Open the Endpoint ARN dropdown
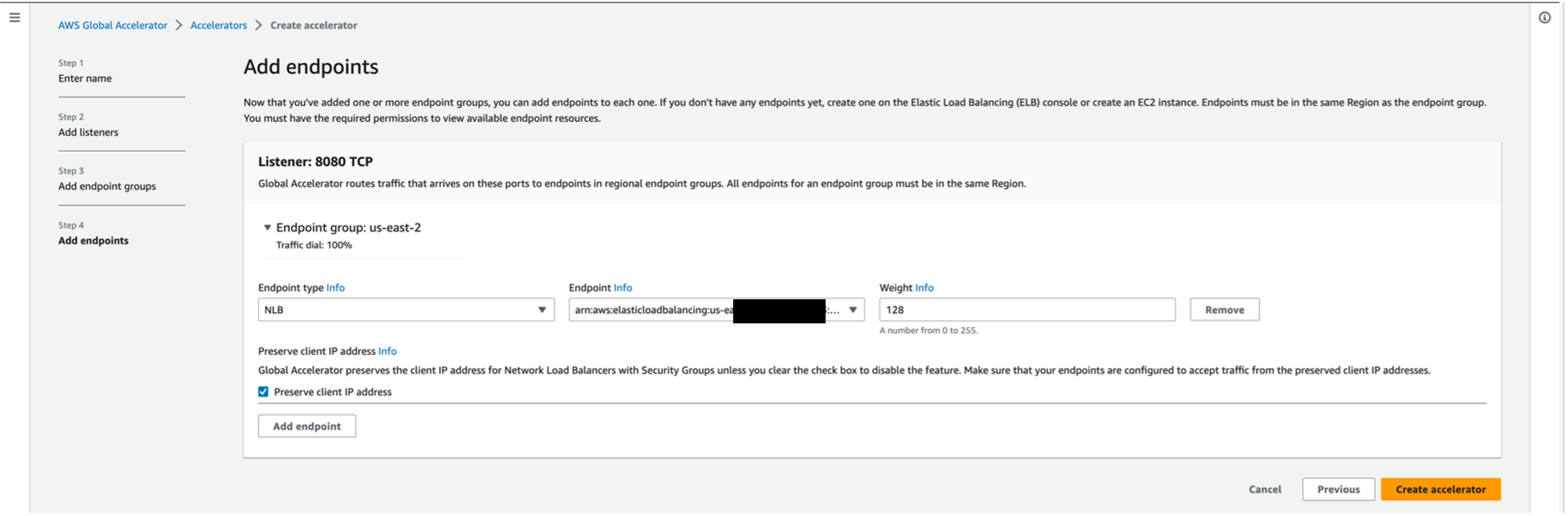1568x516 pixels. point(716,310)
